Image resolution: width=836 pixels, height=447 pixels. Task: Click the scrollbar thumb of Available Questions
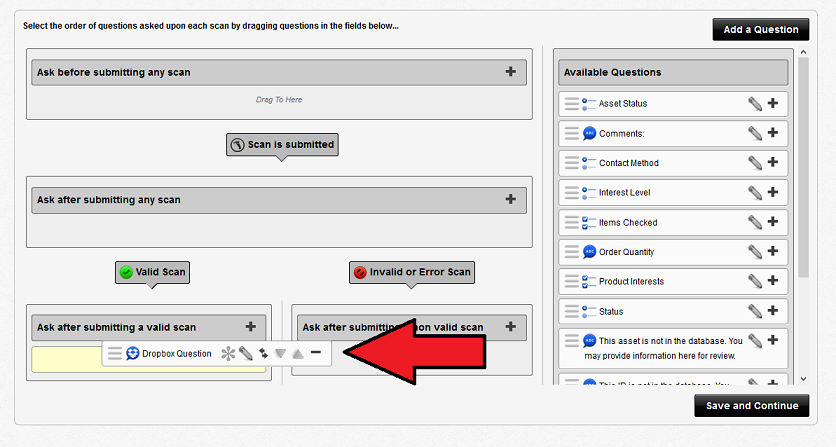pos(803,167)
